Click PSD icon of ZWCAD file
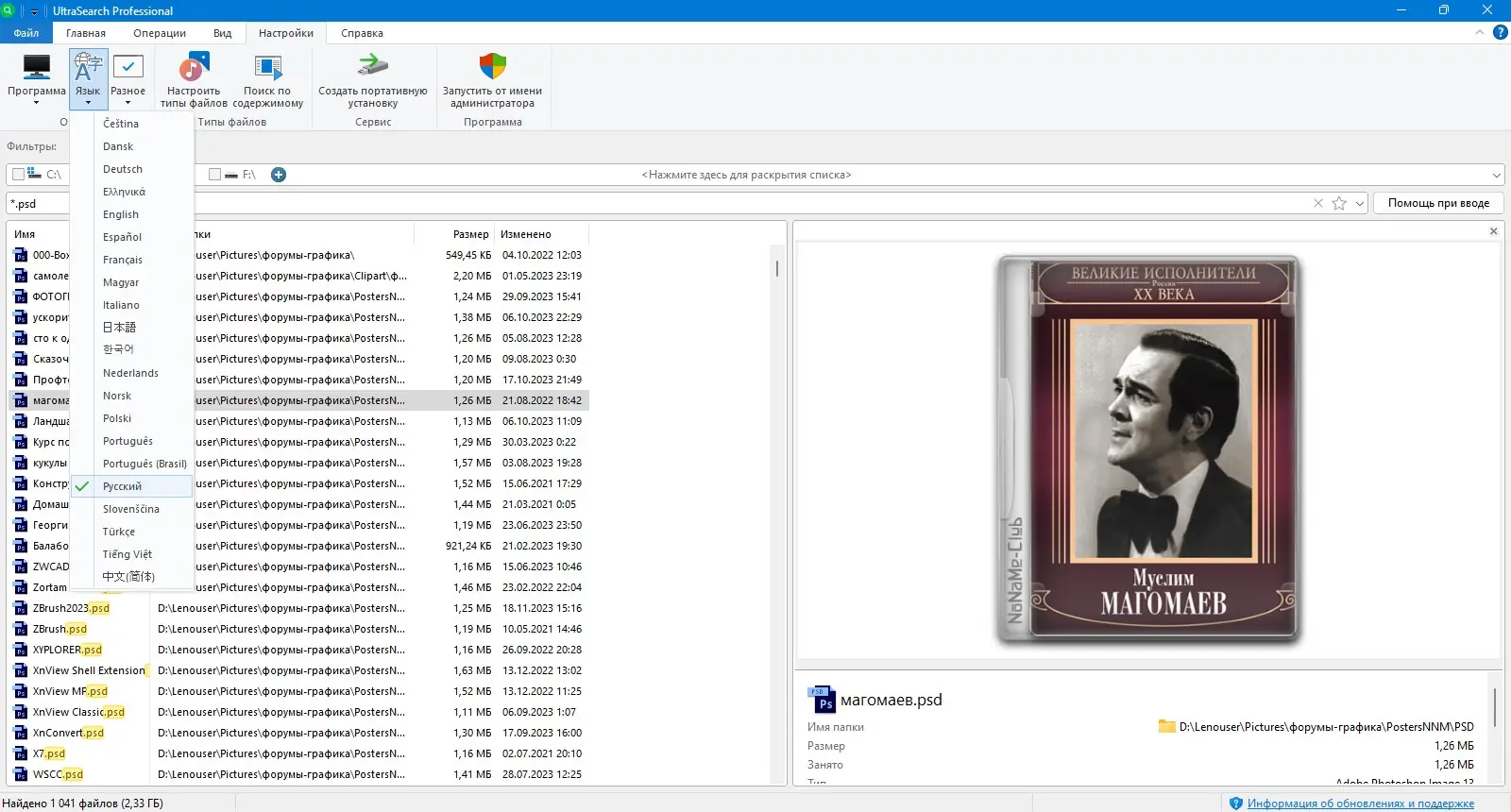 [21, 567]
